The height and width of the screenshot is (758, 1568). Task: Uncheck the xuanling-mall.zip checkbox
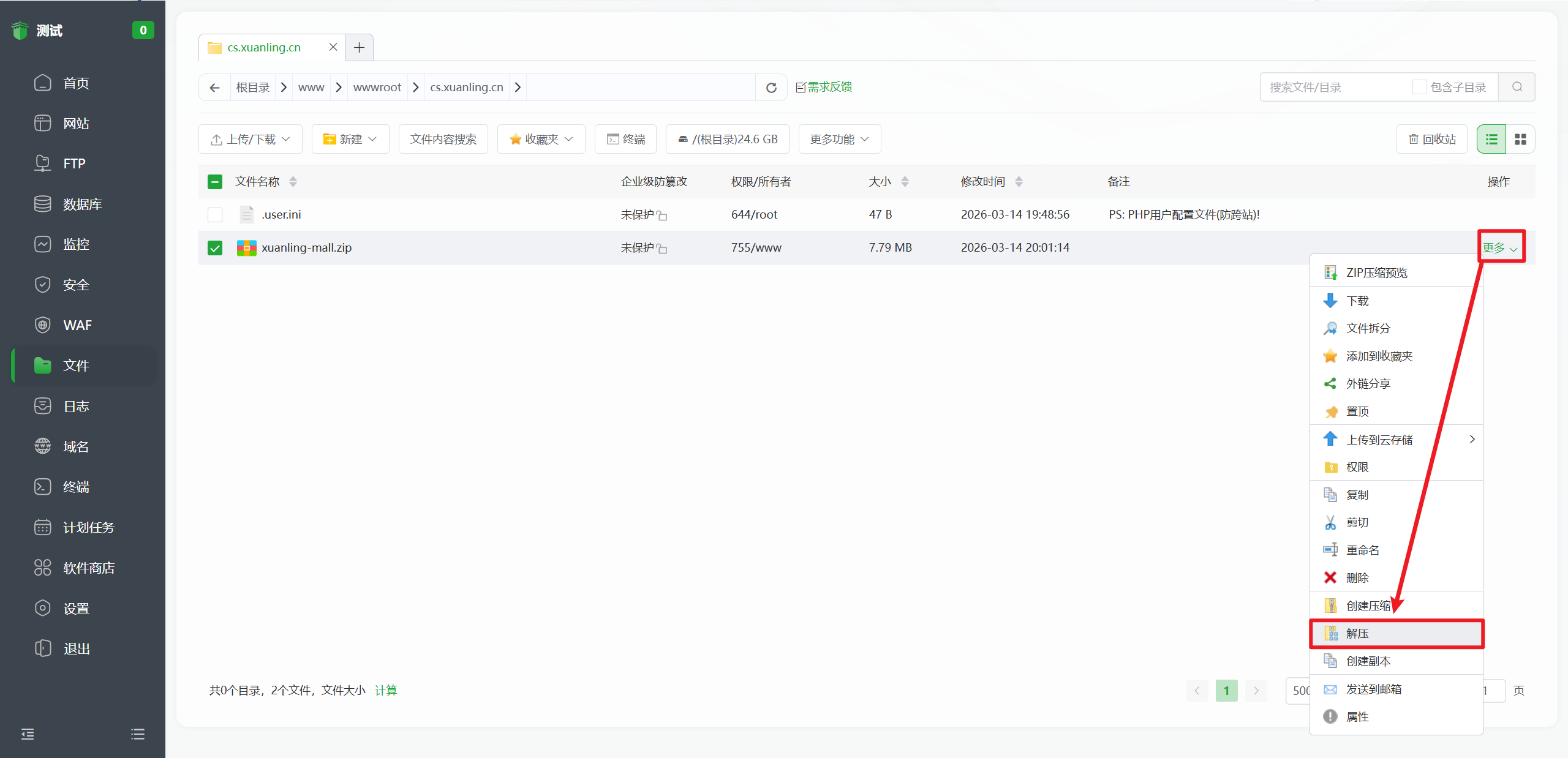point(215,248)
